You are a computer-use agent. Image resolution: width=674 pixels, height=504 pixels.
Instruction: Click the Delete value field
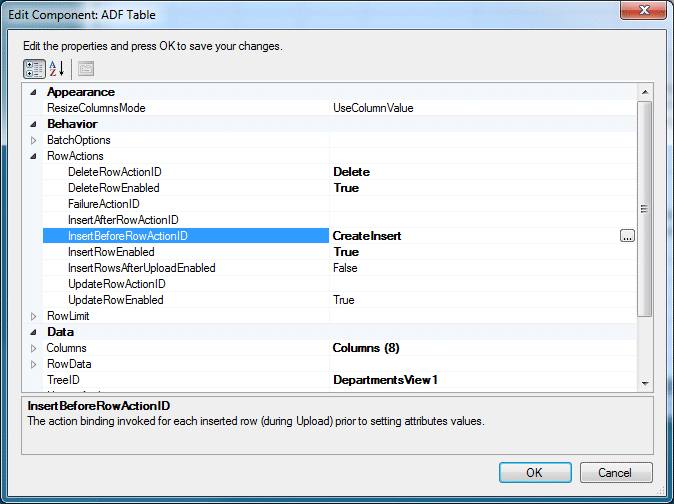click(483, 172)
